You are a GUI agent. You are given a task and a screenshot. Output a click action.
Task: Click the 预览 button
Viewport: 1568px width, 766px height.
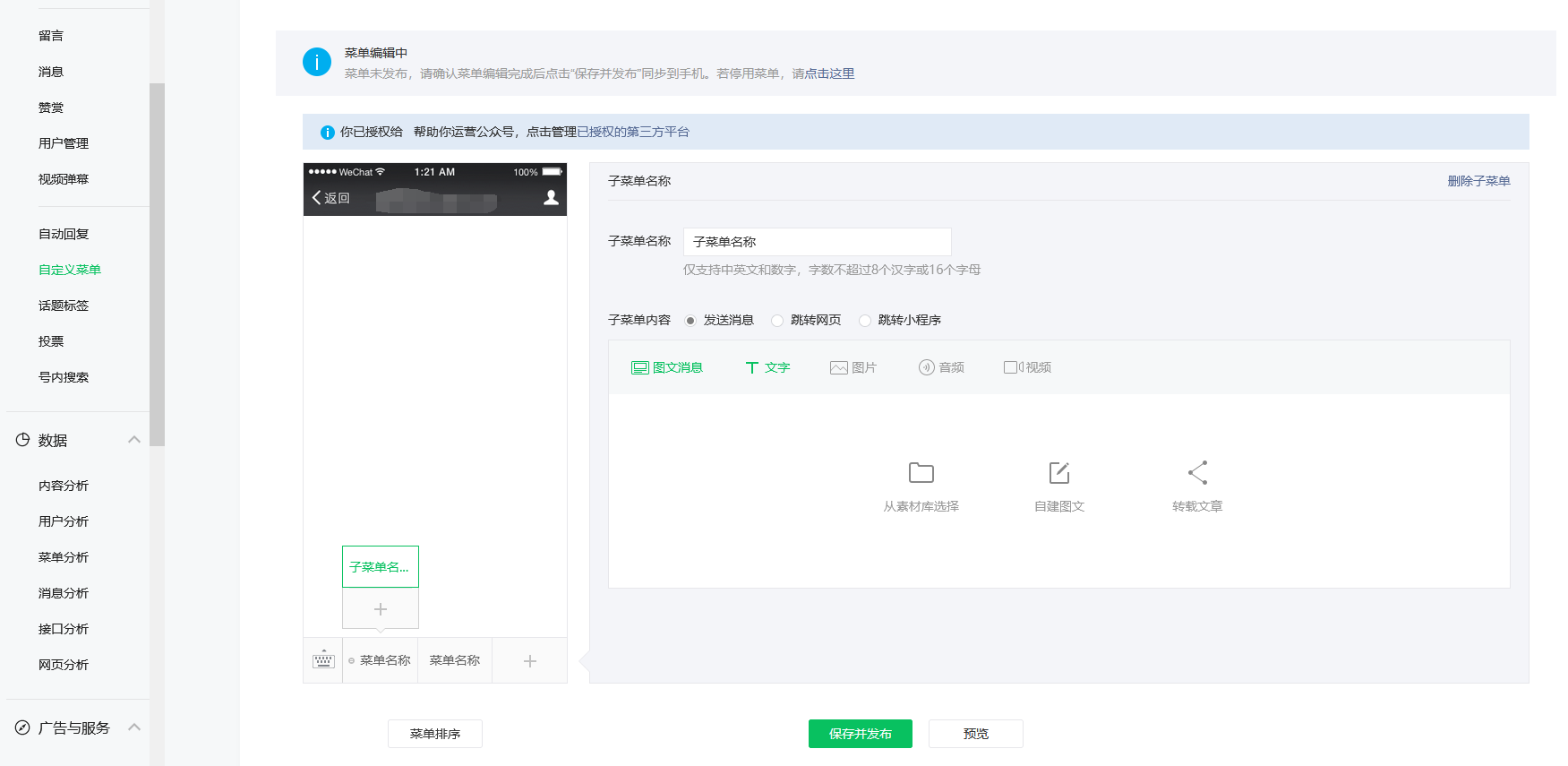[x=976, y=734]
